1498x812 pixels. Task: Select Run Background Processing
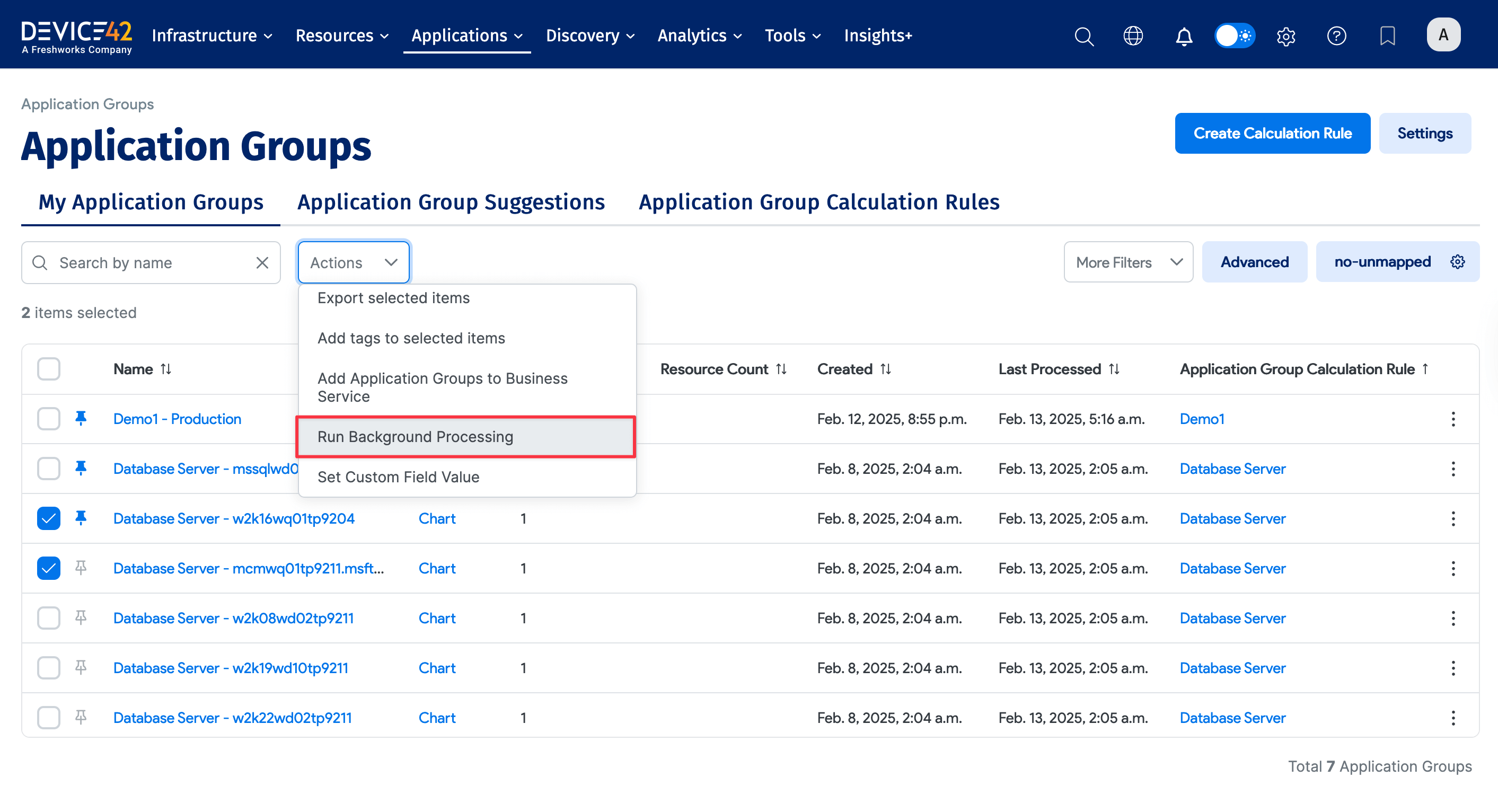[415, 436]
